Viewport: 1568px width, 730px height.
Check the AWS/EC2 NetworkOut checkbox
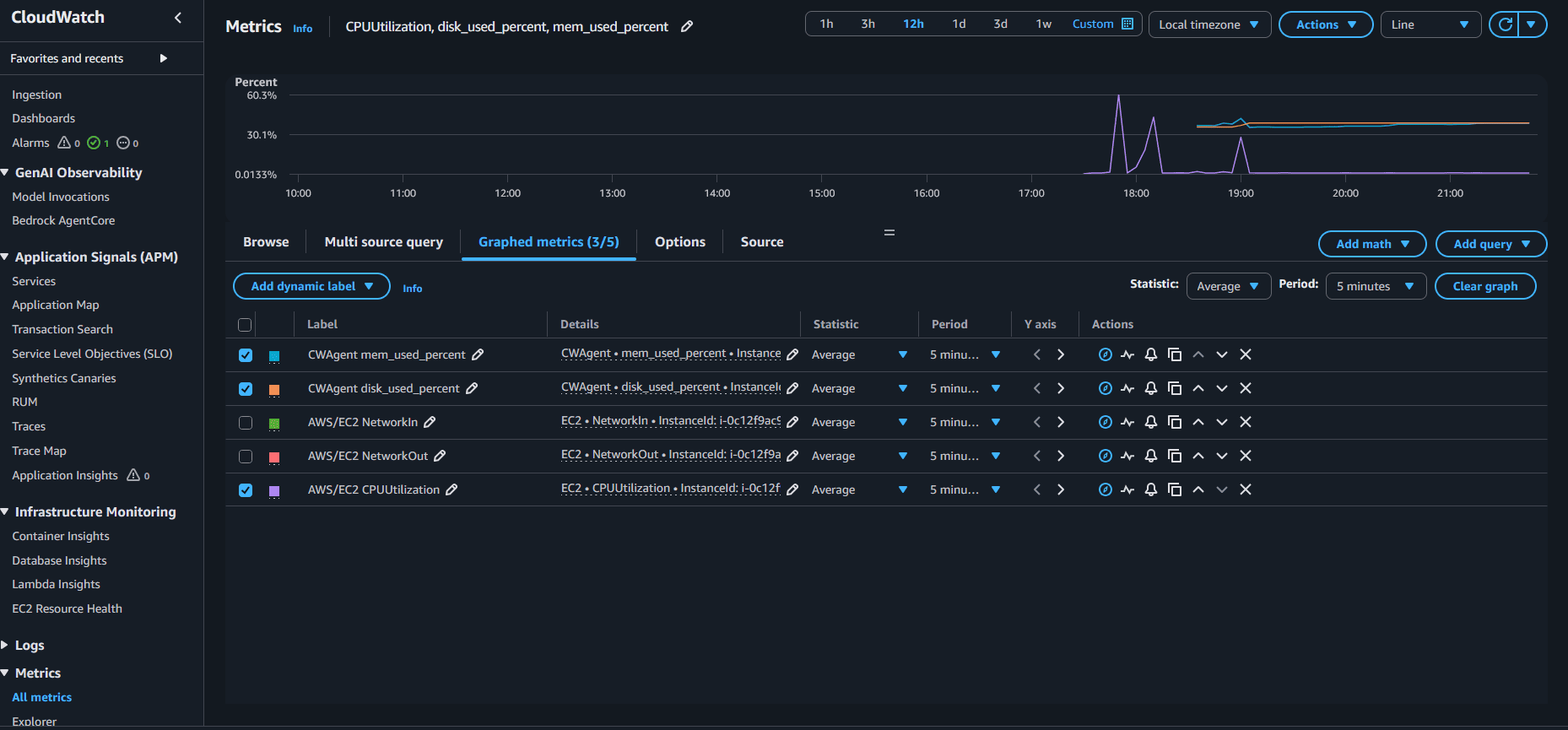coord(246,457)
